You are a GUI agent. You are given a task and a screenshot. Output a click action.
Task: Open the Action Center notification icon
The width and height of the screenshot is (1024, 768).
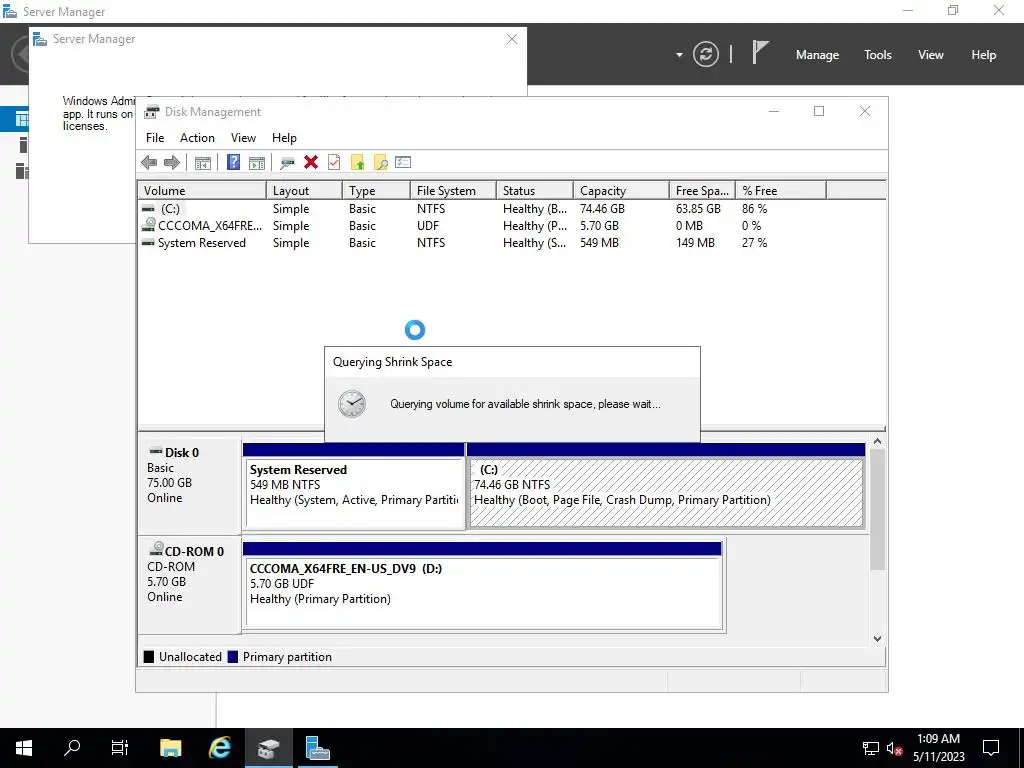click(x=991, y=748)
